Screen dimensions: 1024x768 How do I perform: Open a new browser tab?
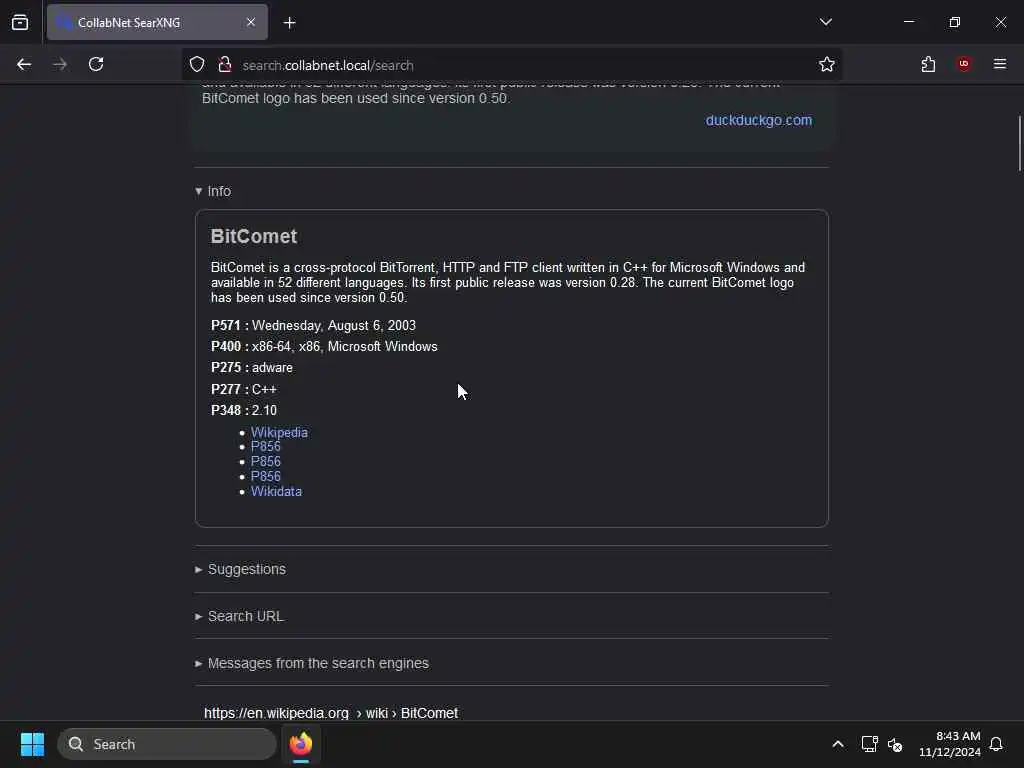coord(290,23)
